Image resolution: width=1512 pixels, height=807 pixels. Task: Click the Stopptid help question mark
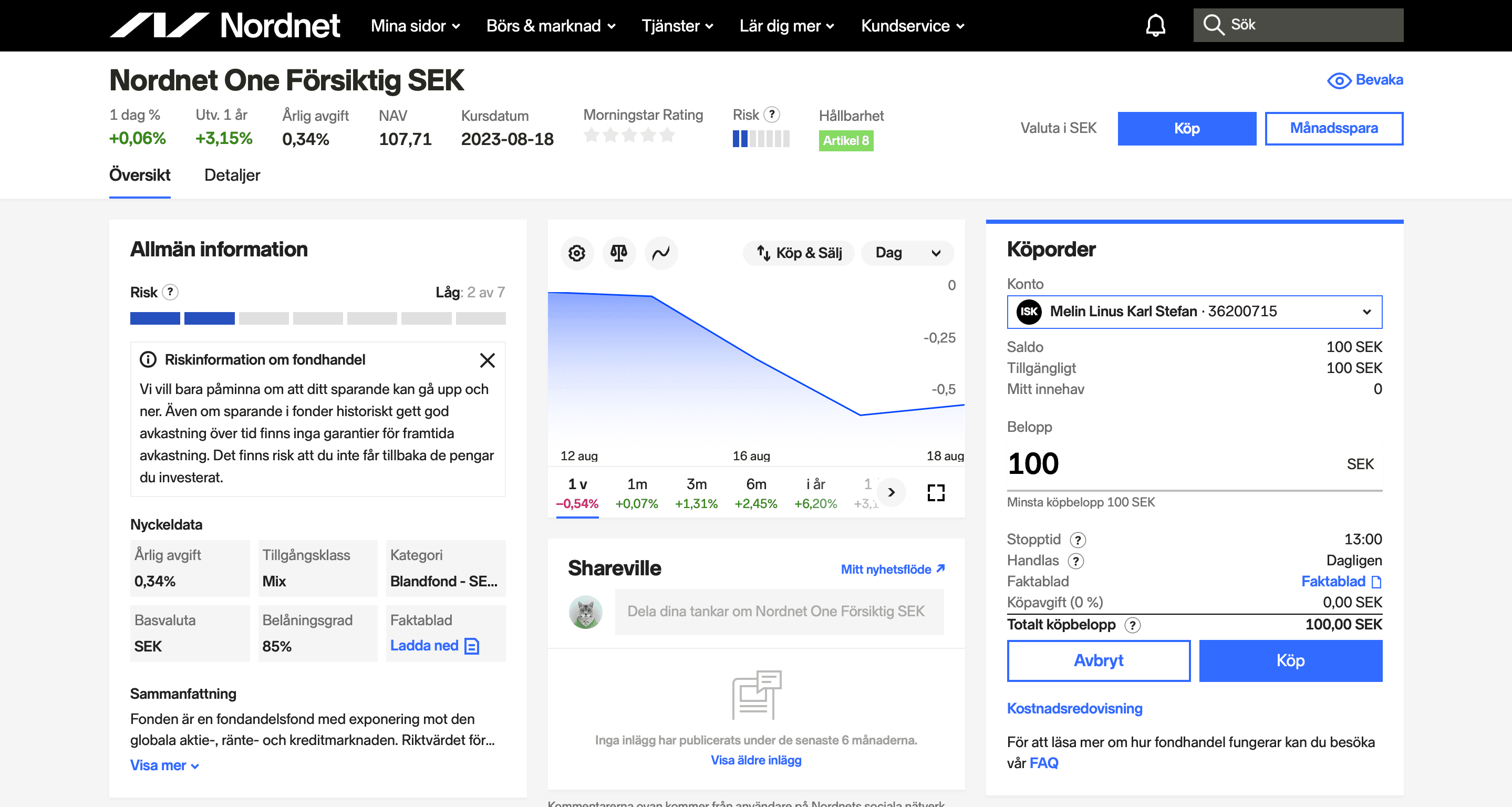[1078, 540]
